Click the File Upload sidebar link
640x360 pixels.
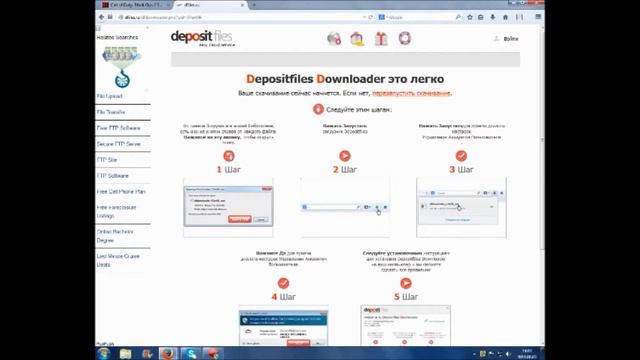point(109,96)
